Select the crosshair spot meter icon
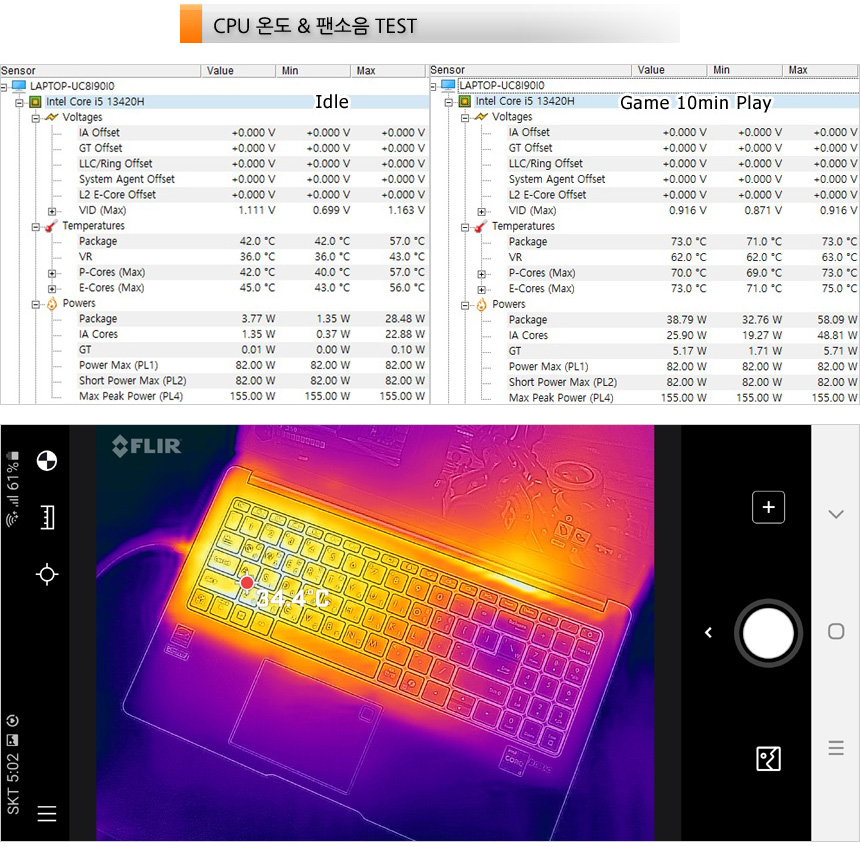Screen dimensions: 860x847 pyautogui.click(x=46, y=574)
